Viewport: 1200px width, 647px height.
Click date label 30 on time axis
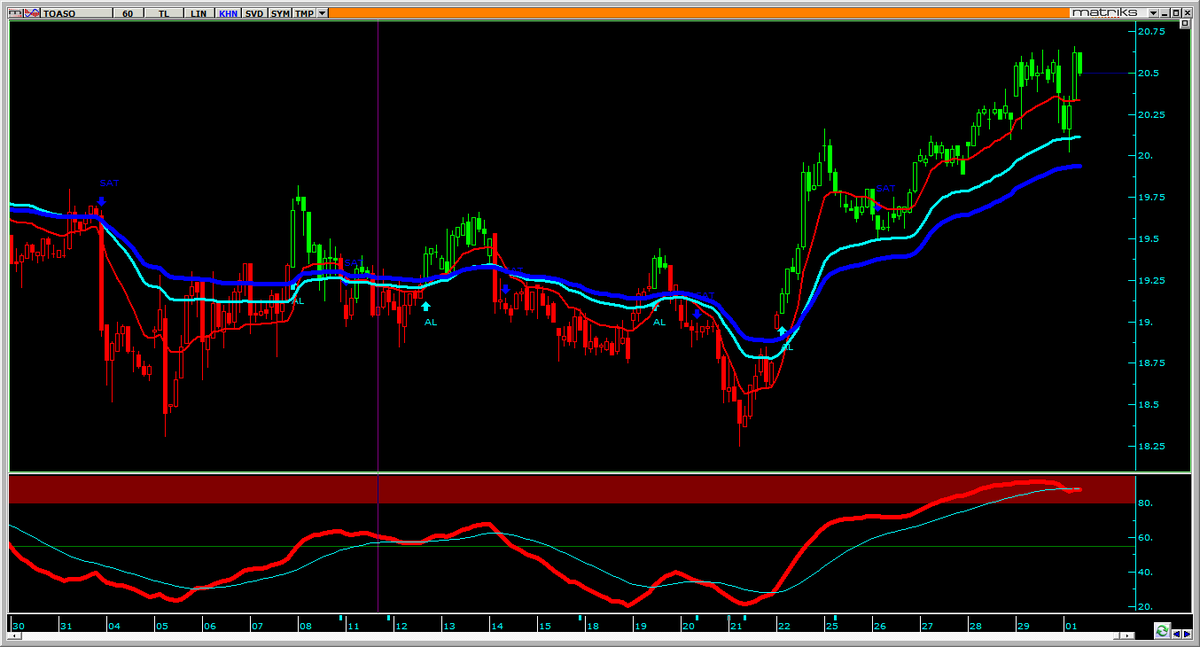coord(18,626)
